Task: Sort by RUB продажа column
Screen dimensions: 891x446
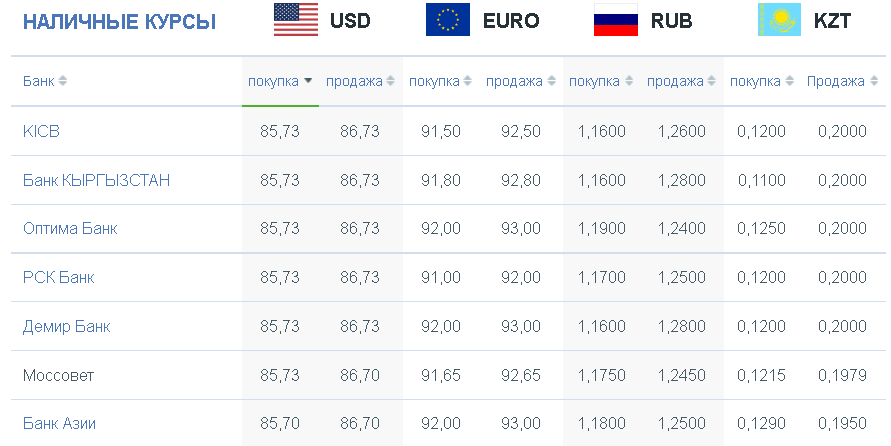Action: [x=681, y=81]
